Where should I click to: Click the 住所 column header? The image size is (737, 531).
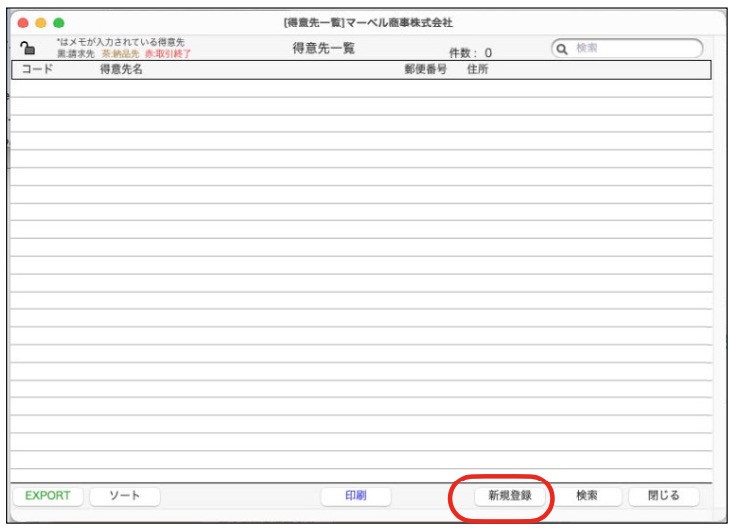[x=477, y=70]
